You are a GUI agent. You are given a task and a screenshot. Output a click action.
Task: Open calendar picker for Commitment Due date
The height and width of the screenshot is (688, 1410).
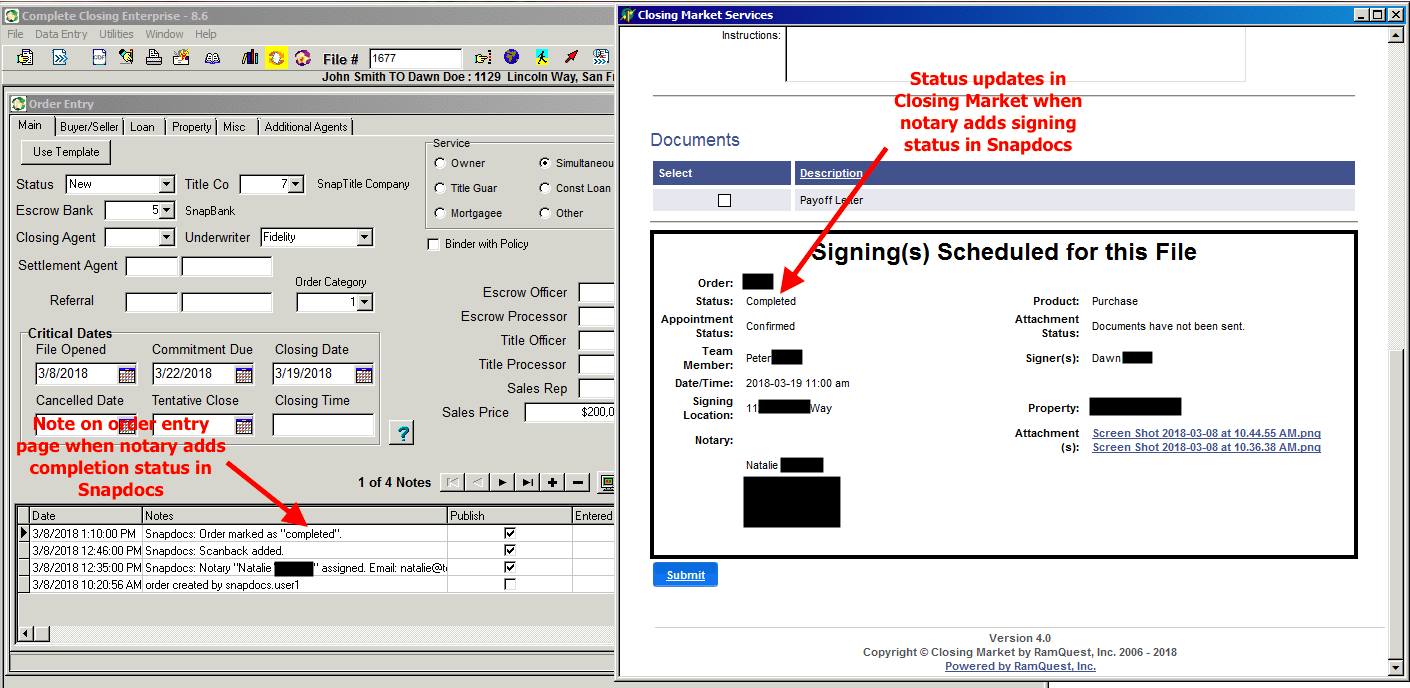coord(244,375)
